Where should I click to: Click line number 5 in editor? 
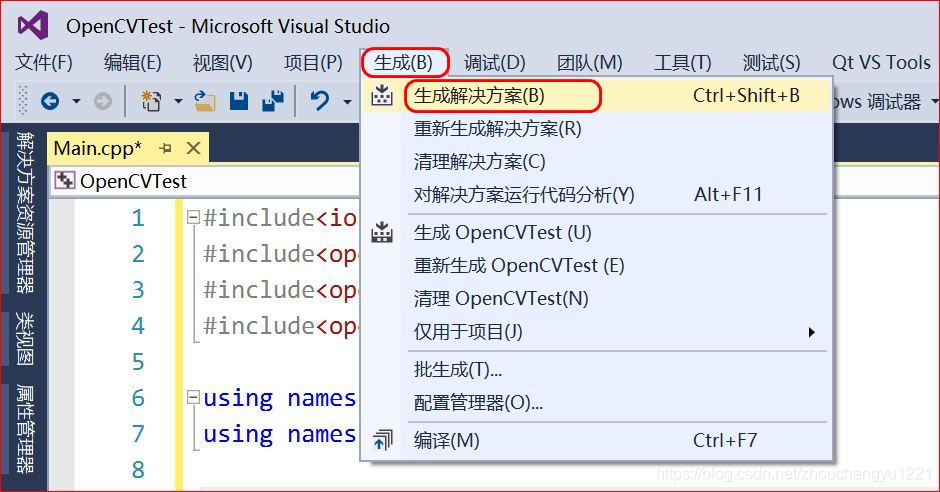138,361
